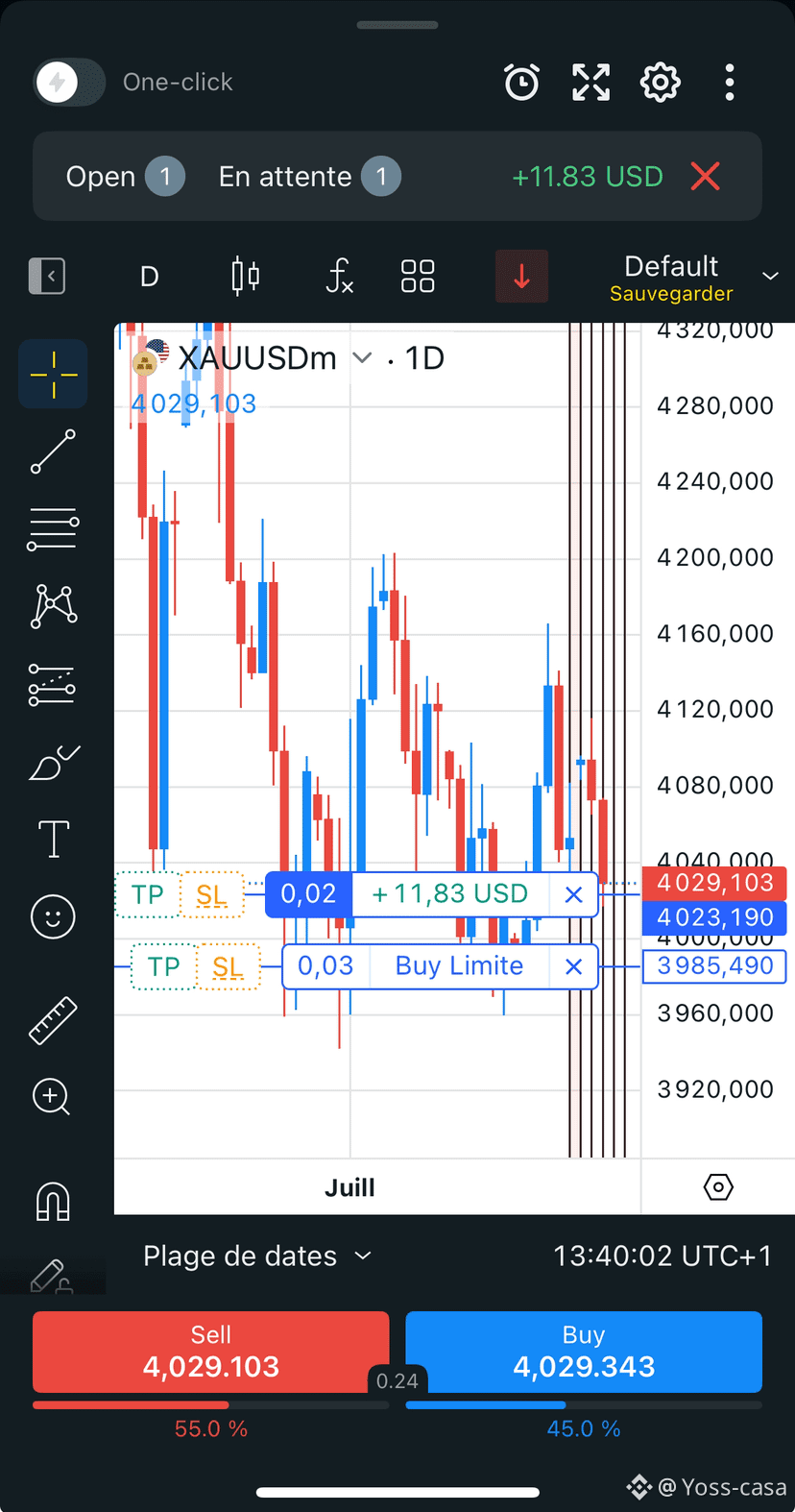The width and height of the screenshot is (795, 1512).
Task: Select the zoom in magnifier tool
Action: point(52,1097)
